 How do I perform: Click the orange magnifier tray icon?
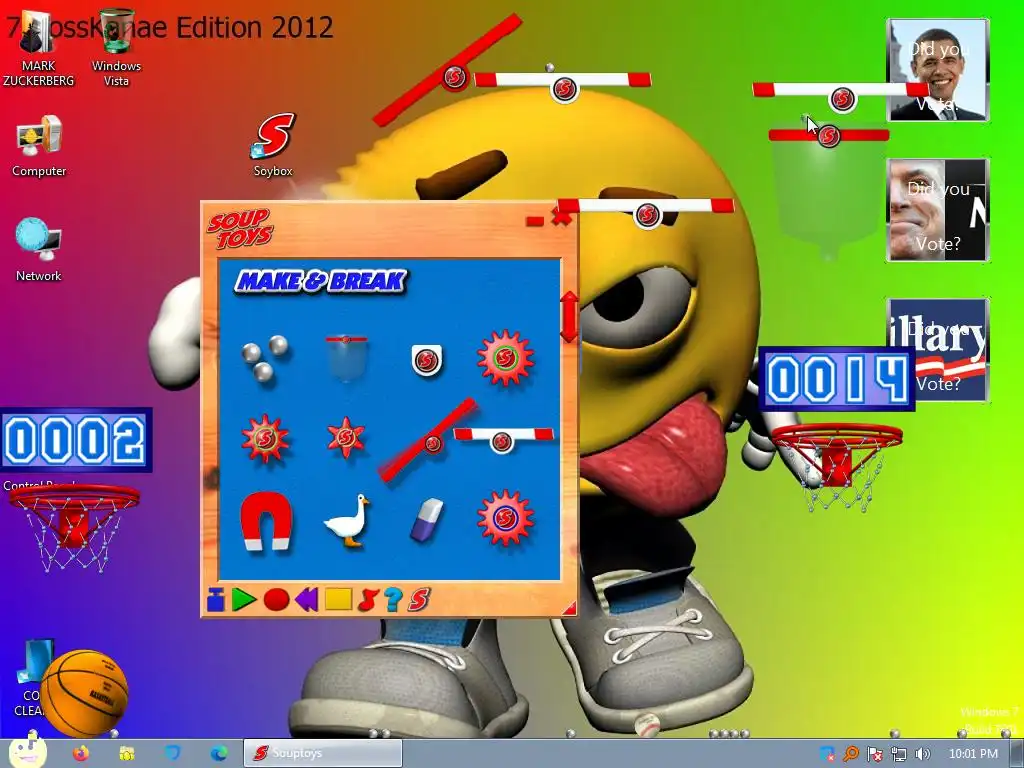(x=850, y=754)
